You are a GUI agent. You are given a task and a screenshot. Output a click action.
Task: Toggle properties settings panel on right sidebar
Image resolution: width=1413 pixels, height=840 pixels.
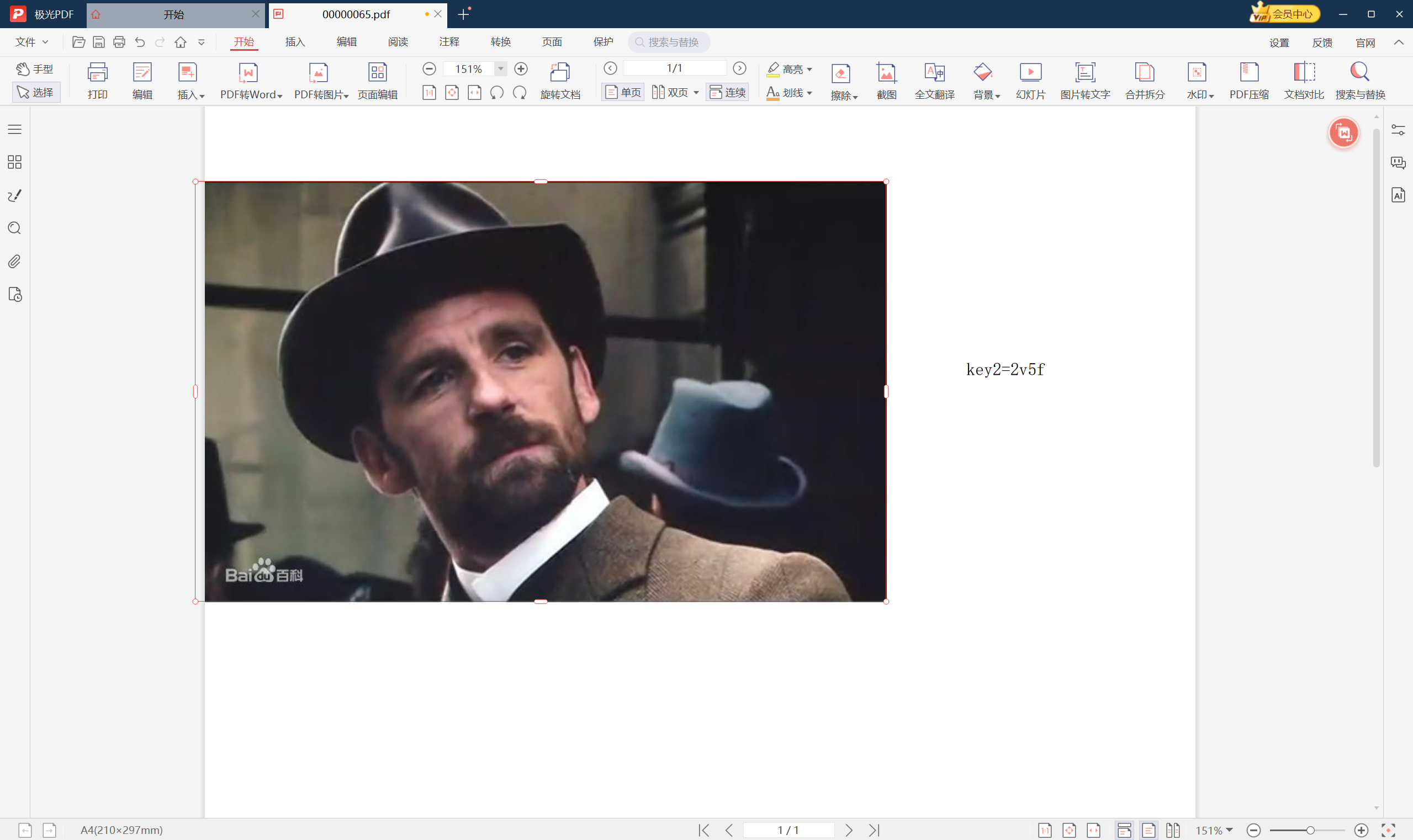pos(1398,130)
